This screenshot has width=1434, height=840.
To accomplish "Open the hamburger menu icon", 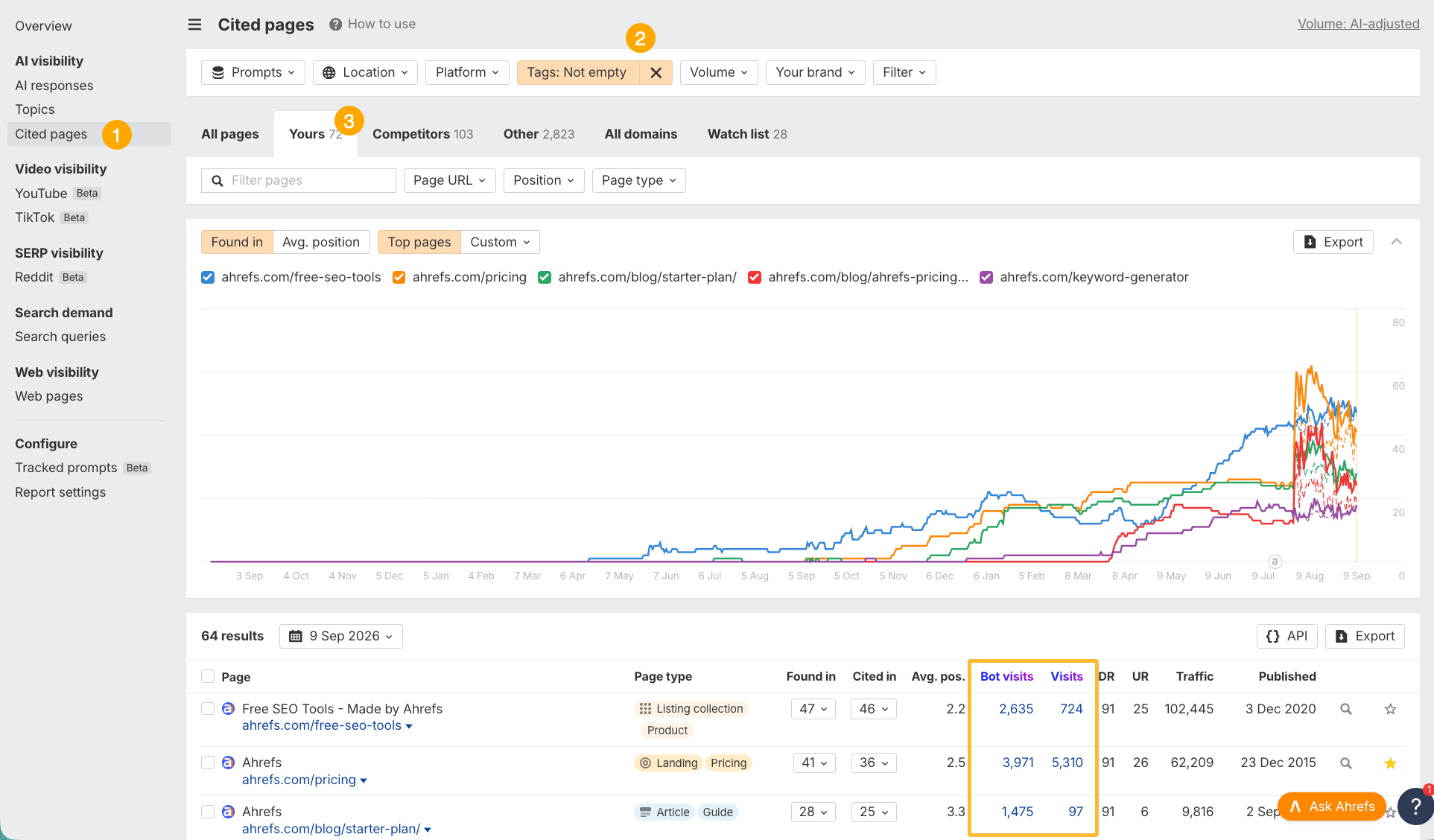I will click(x=194, y=25).
